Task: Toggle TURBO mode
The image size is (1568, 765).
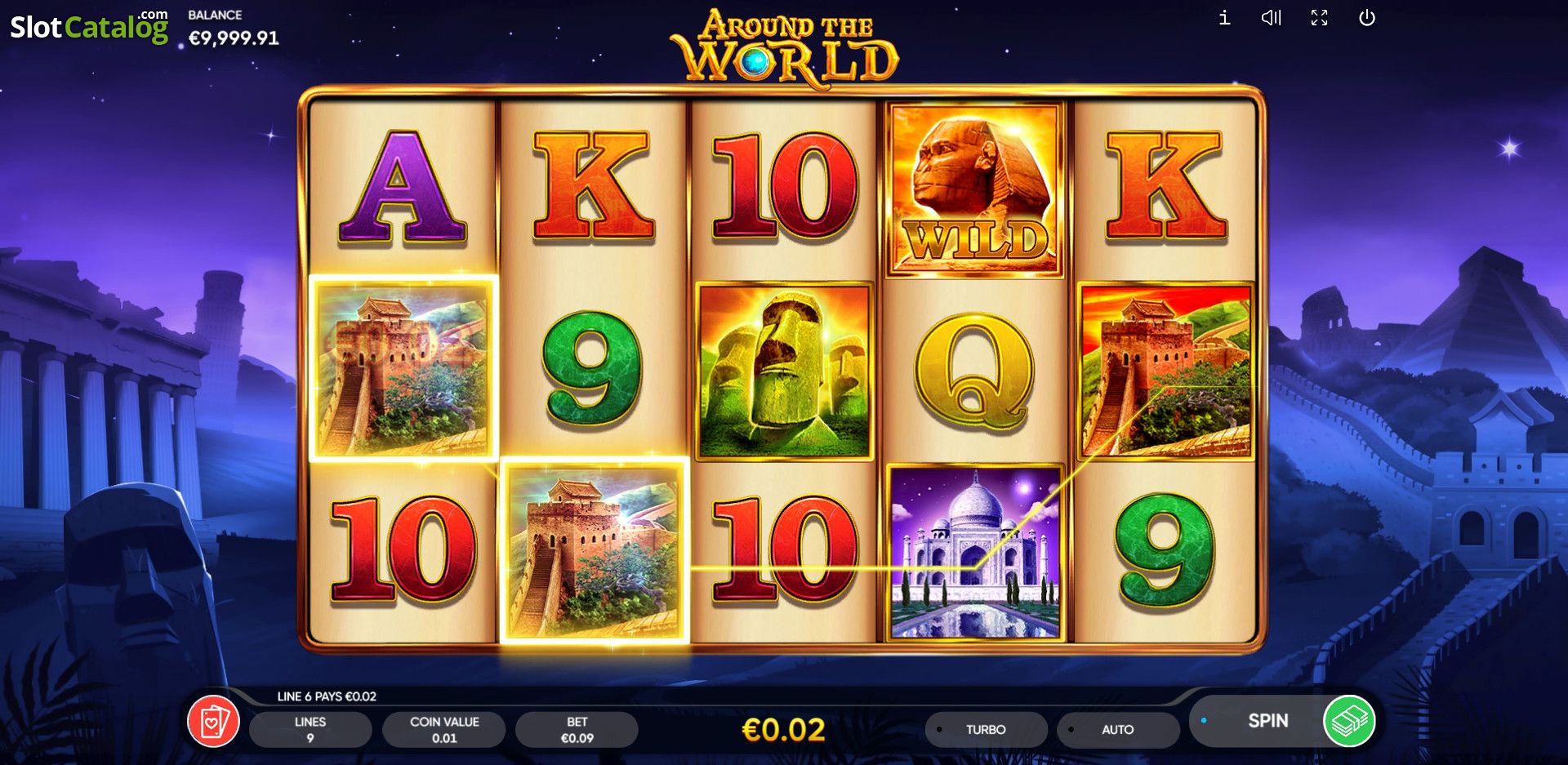Action: pos(986,729)
